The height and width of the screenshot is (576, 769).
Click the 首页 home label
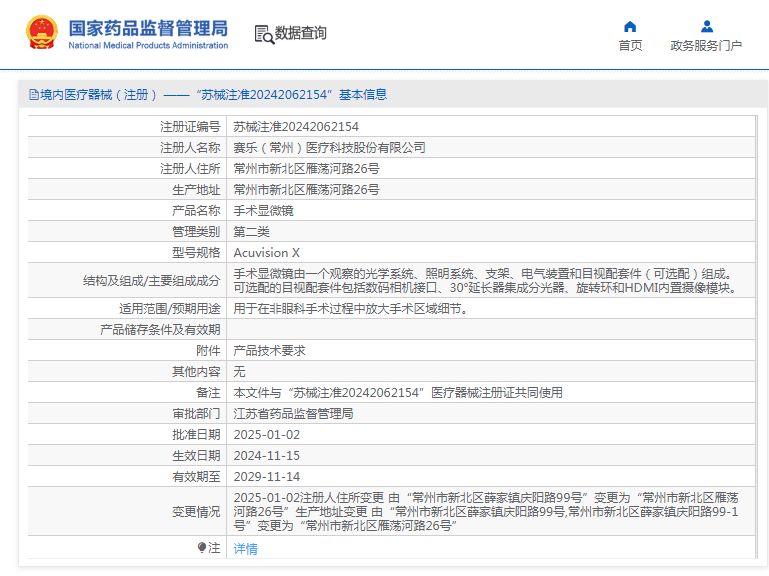630,46
